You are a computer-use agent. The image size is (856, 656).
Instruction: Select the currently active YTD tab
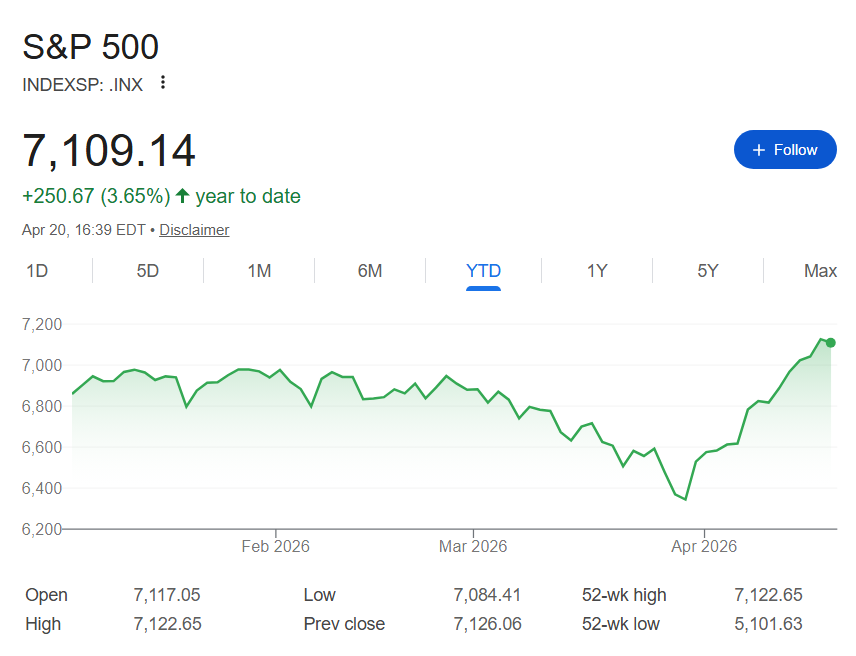click(x=483, y=271)
